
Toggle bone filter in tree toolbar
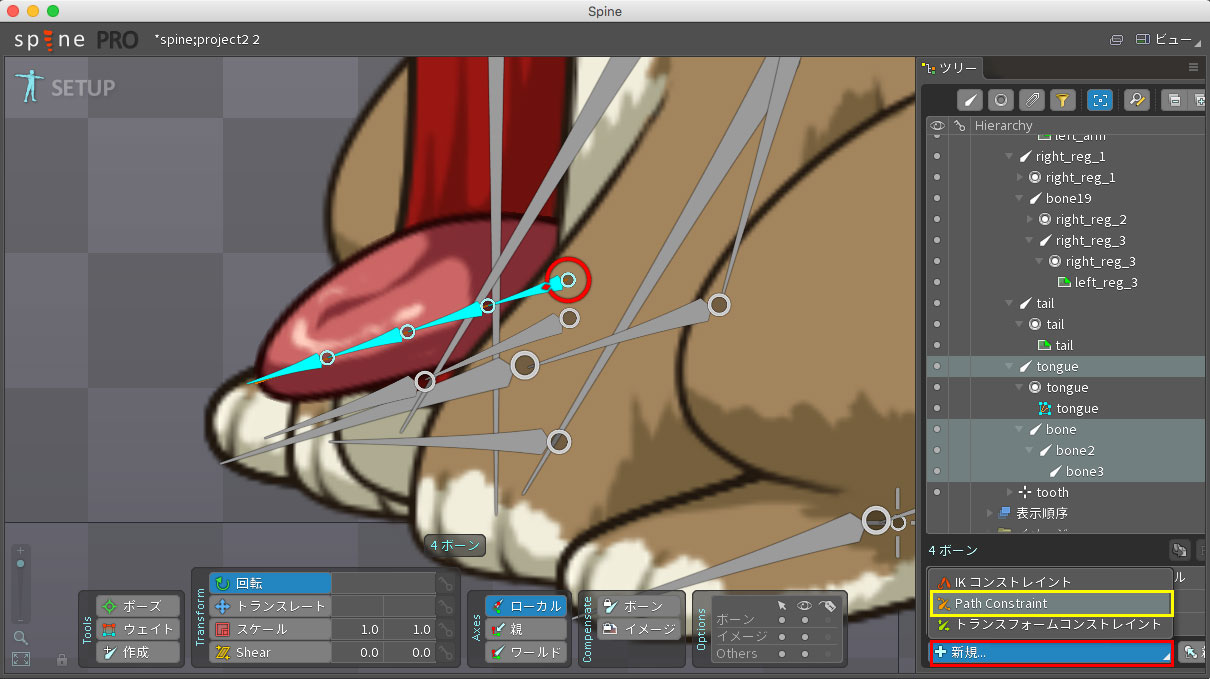pyautogui.click(x=970, y=100)
